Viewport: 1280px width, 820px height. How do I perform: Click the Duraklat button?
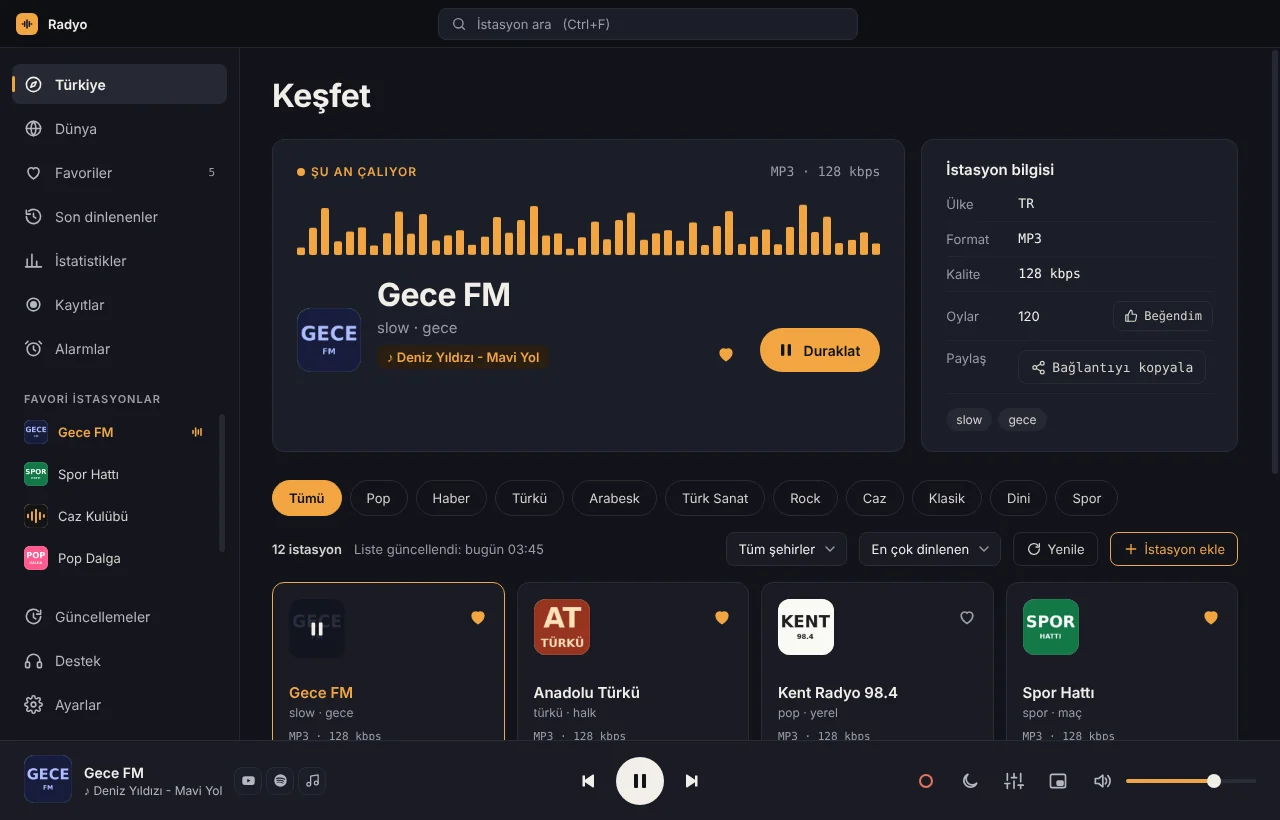[x=820, y=350]
